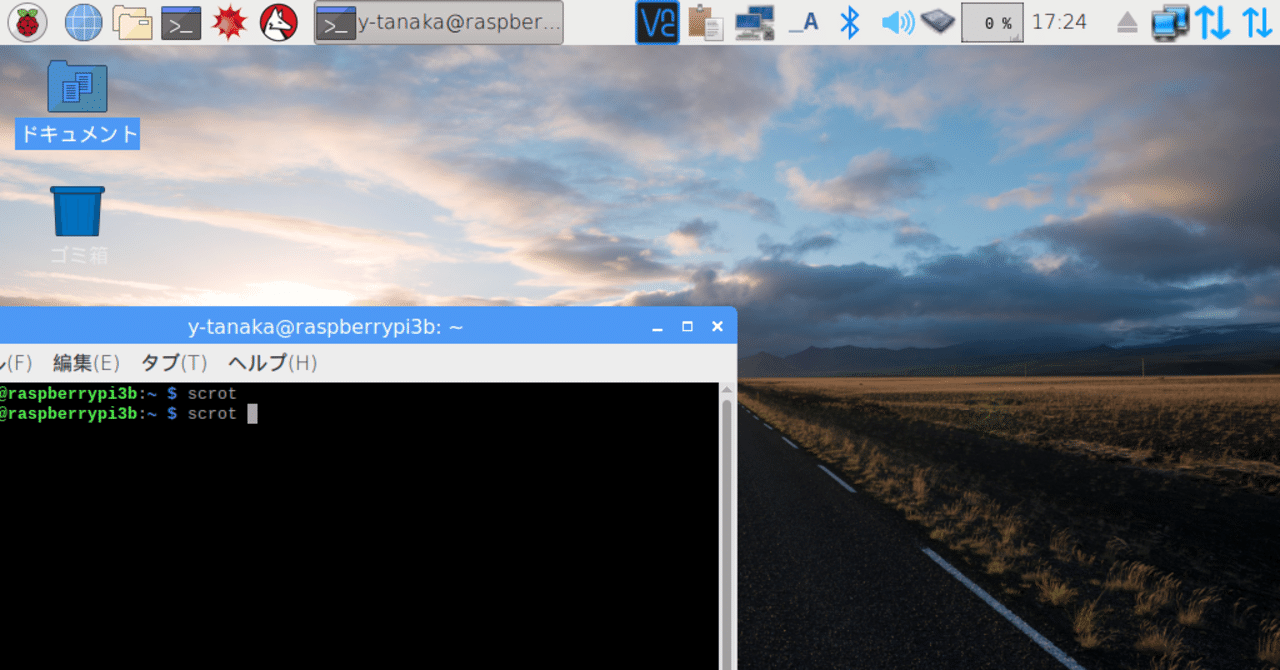Viewport: 1280px width, 670px height.
Task: Select the ゴミ箱 trash bin desktop icon
Action: coord(78,226)
